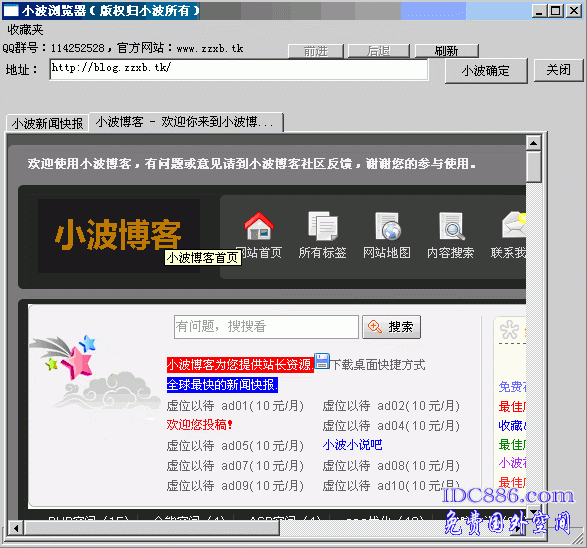The image size is (587, 548).
Task: Open the 网站地图 globe icon
Action: 388,226
